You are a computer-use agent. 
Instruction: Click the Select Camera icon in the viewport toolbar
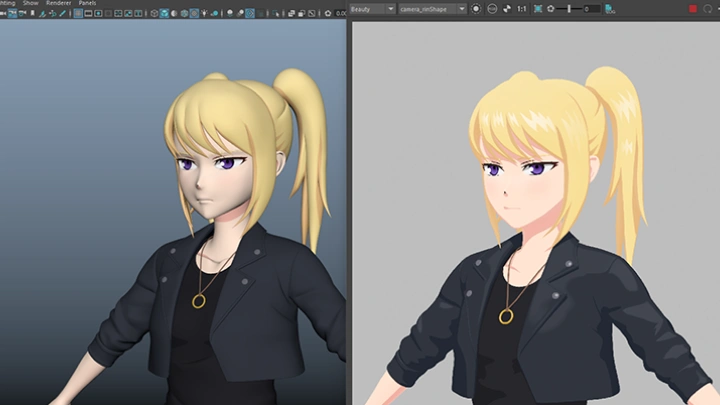pyautogui.click(x=3, y=13)
